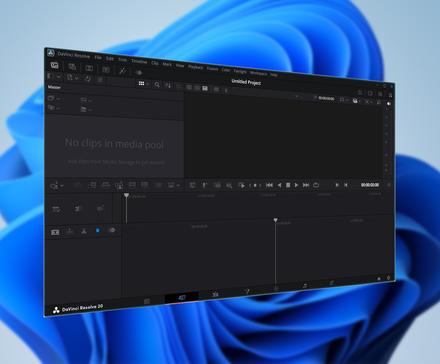Open the Fusion menu
The image size is (440, 364).
(212, 69)
